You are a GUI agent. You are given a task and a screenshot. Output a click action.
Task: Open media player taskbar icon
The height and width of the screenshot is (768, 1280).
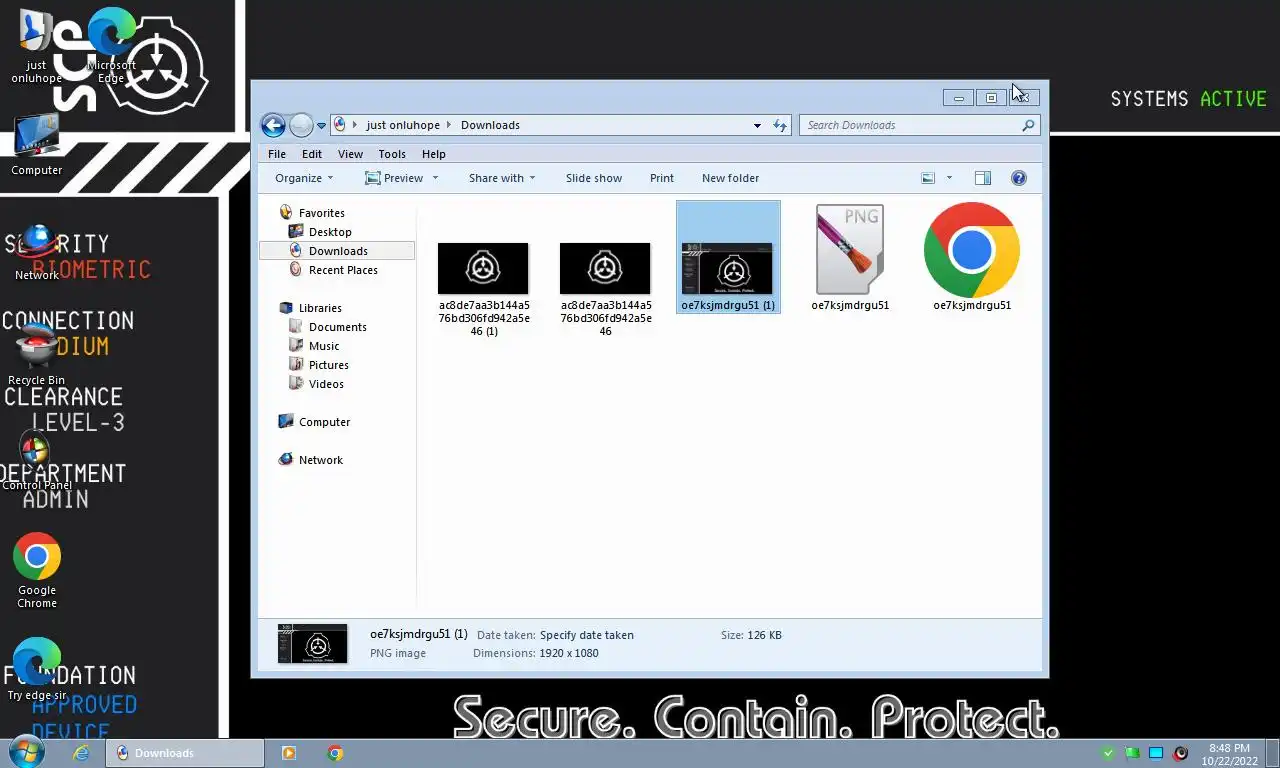pyautogui.click(x=289, y=753)
